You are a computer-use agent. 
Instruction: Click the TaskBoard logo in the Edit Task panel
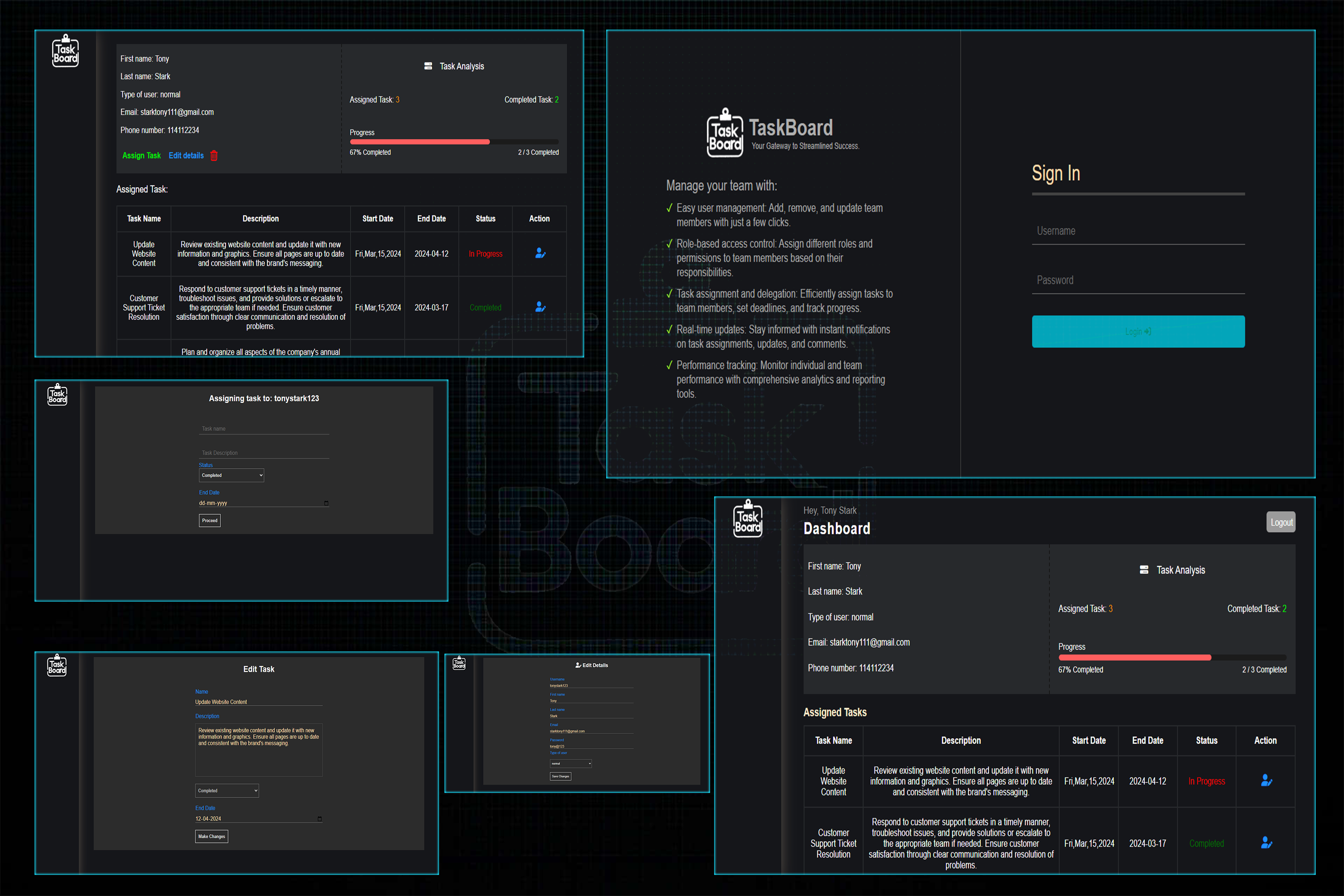pyautogui.click(x=57, y=666)
